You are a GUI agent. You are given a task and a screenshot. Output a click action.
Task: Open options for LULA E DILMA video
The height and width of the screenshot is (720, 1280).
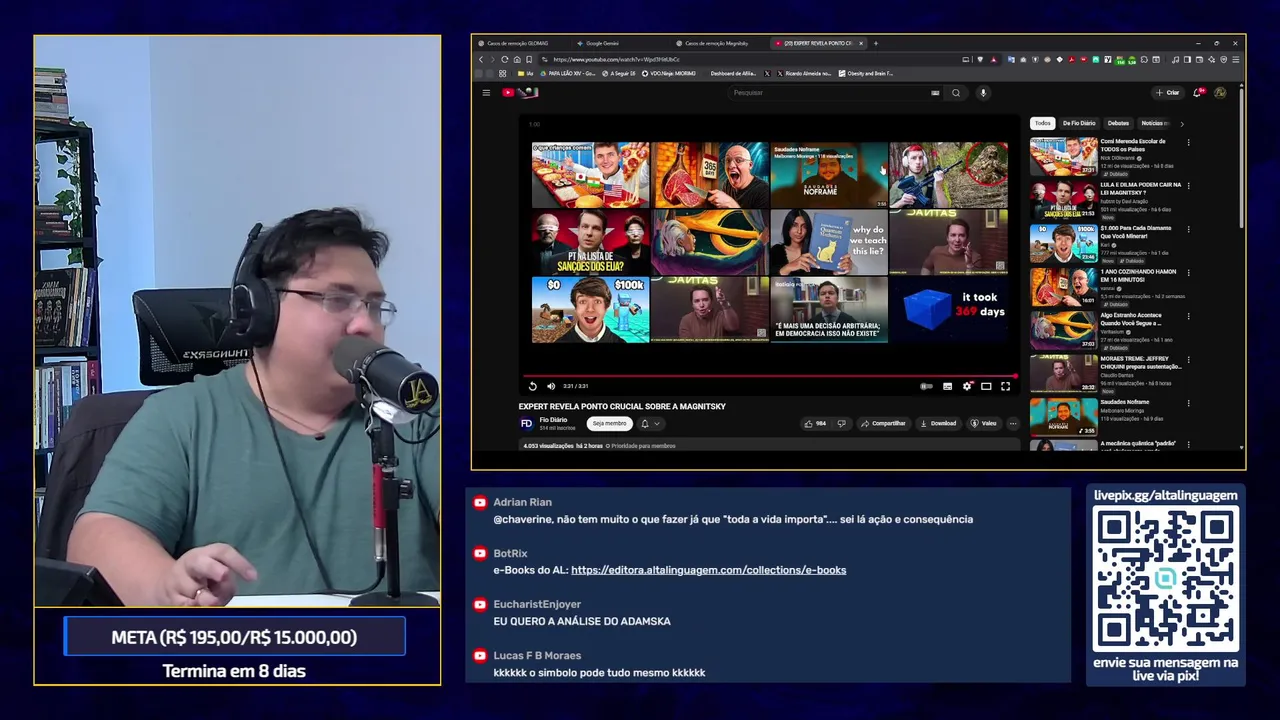1188,185
